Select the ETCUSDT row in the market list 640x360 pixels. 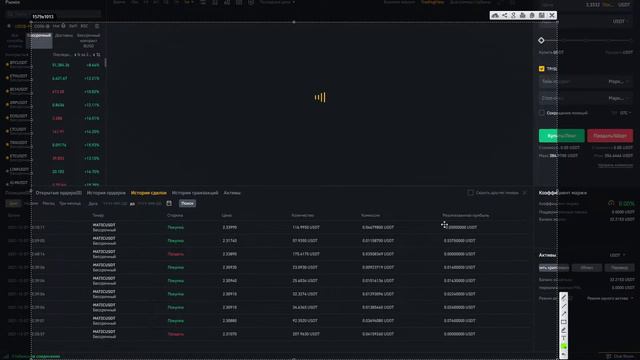coord(53,158)
